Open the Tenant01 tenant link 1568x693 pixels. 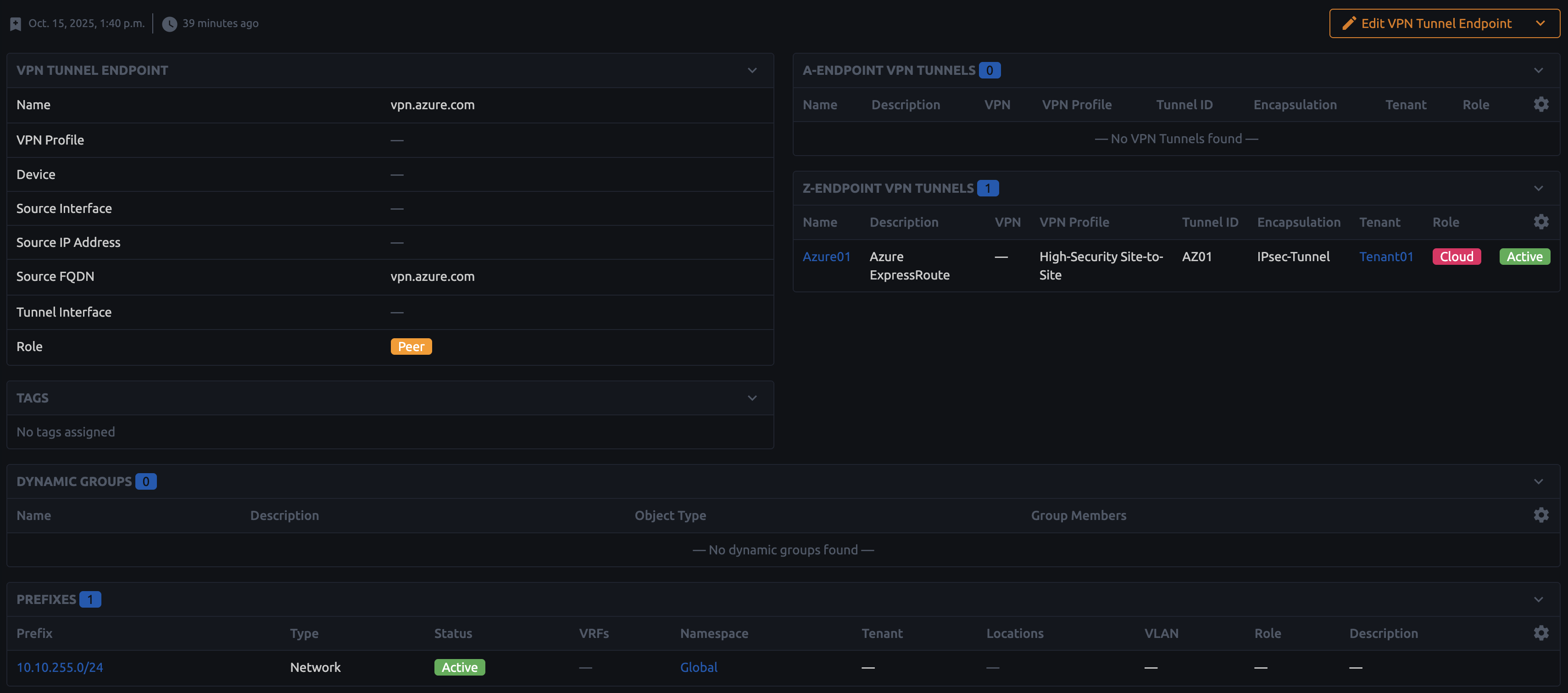coord(1386,257)
